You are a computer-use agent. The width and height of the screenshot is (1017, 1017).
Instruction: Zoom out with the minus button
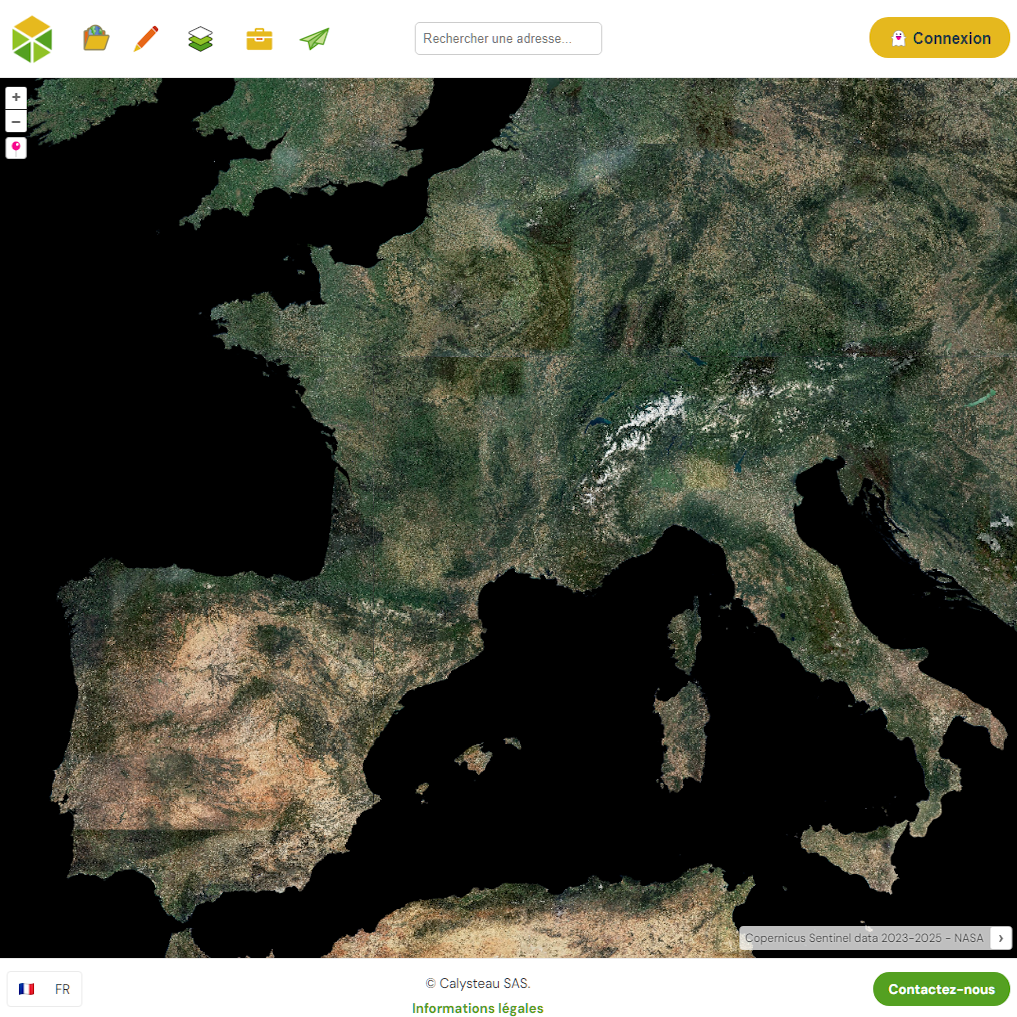click(16, 121)
